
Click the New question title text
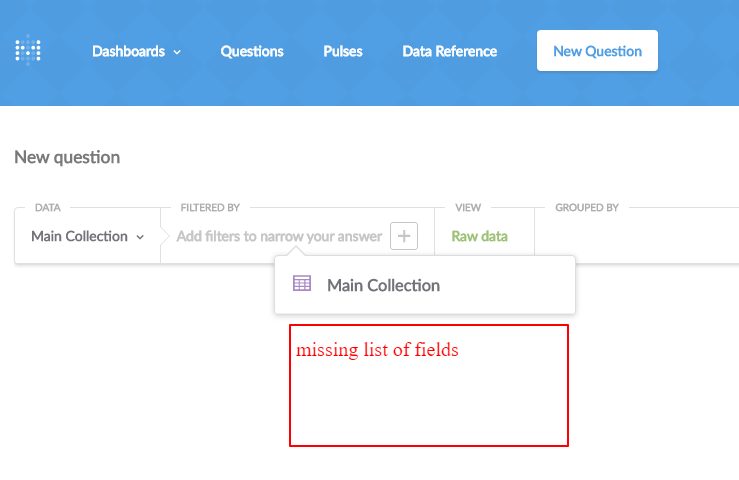pyautogui.click(x=67, y=157)
